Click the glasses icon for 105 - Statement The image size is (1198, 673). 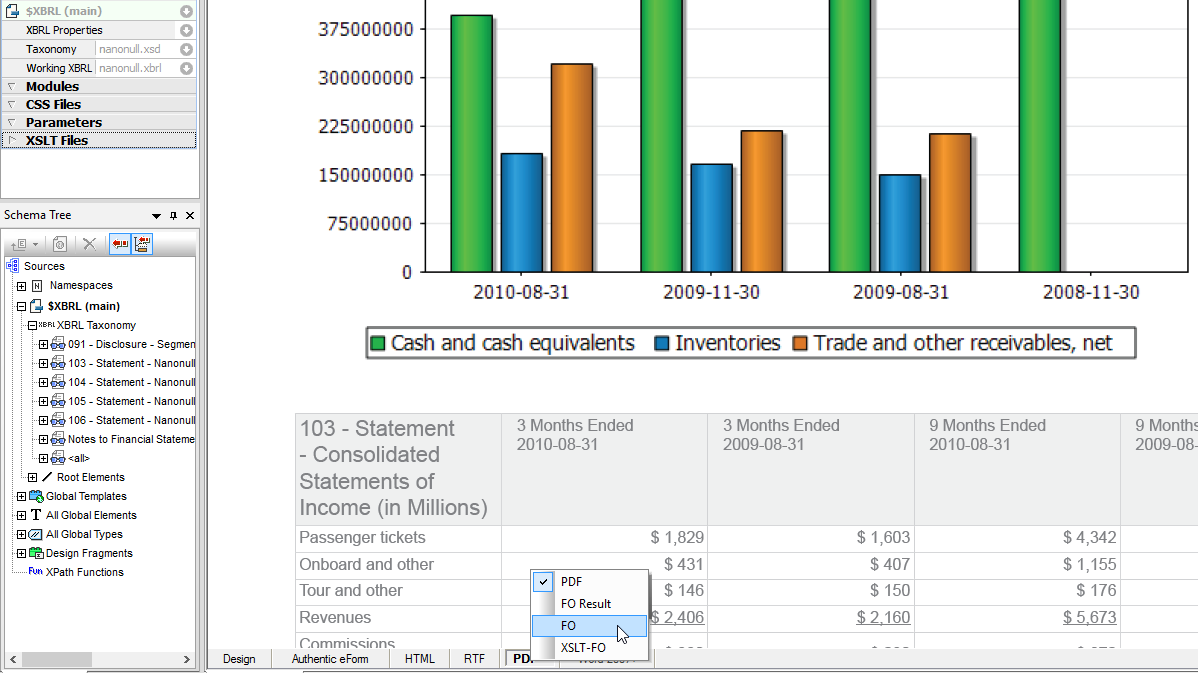click(x=58, y=401)
